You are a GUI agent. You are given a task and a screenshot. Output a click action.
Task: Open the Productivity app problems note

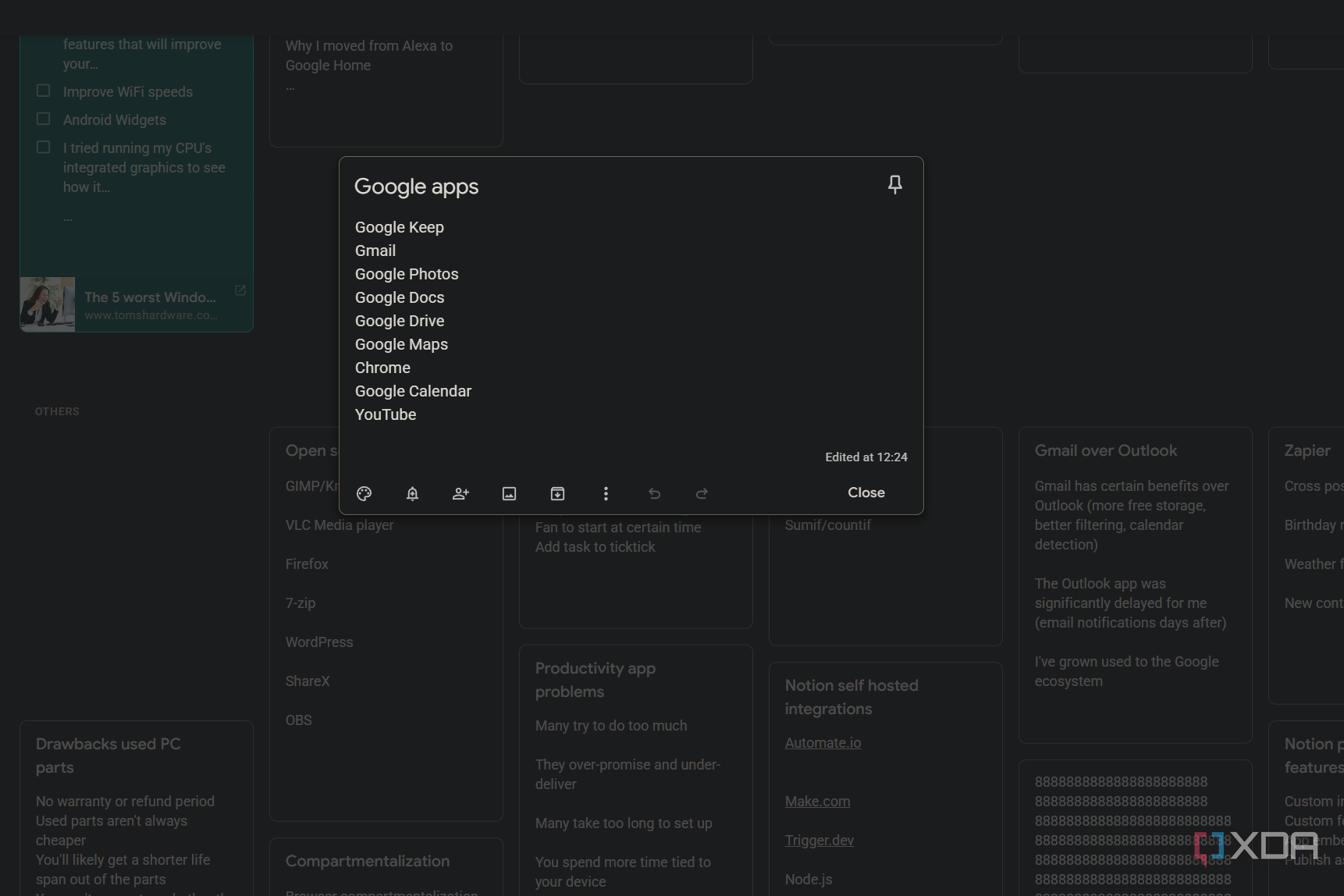(636, 770)
